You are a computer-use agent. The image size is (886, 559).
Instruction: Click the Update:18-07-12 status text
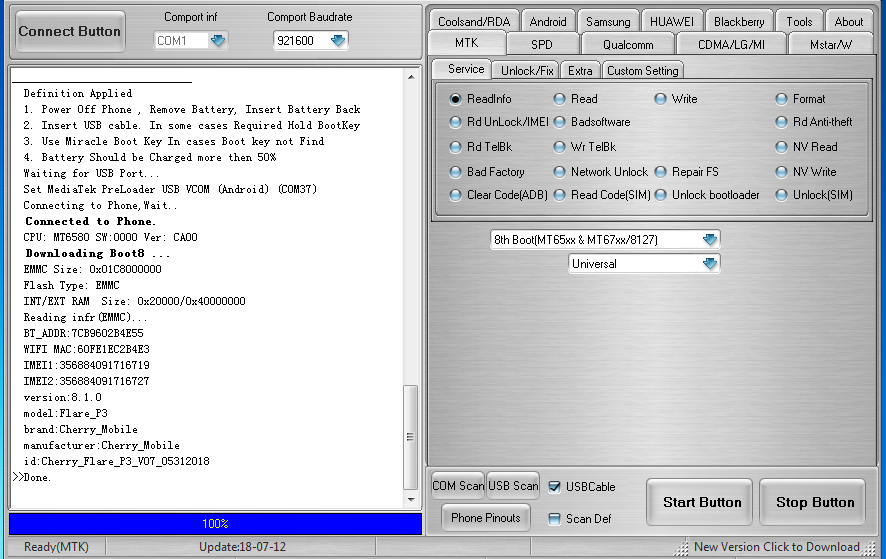(x=242, y=547)
